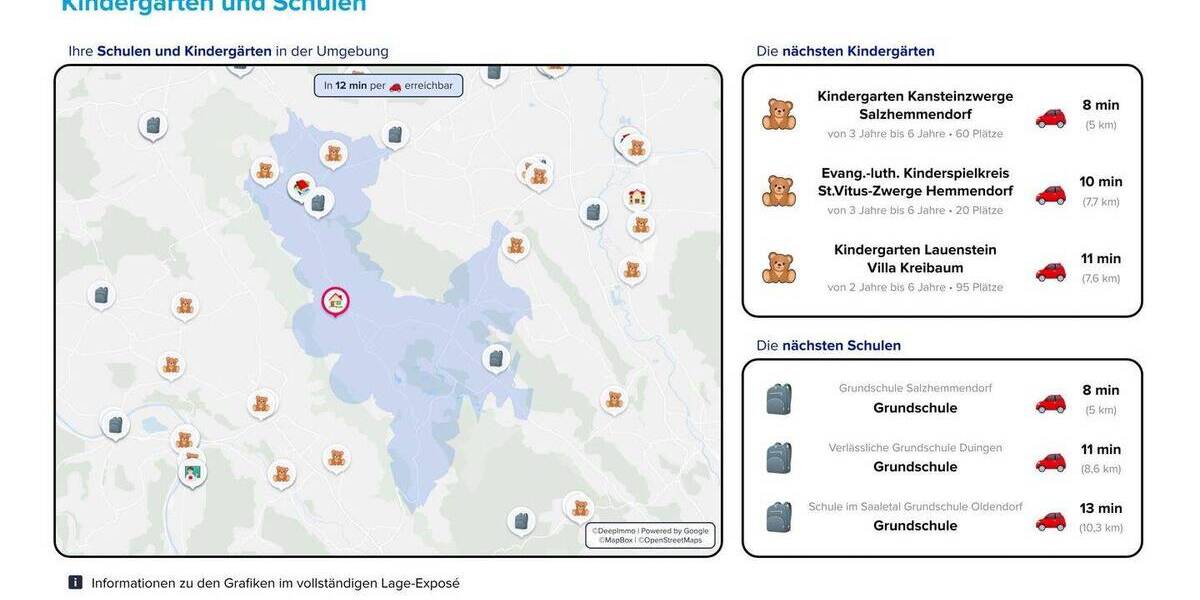Click the pink home location pin on map
This screenshot has width=1200, height=600.
click(x=335, y=299)
